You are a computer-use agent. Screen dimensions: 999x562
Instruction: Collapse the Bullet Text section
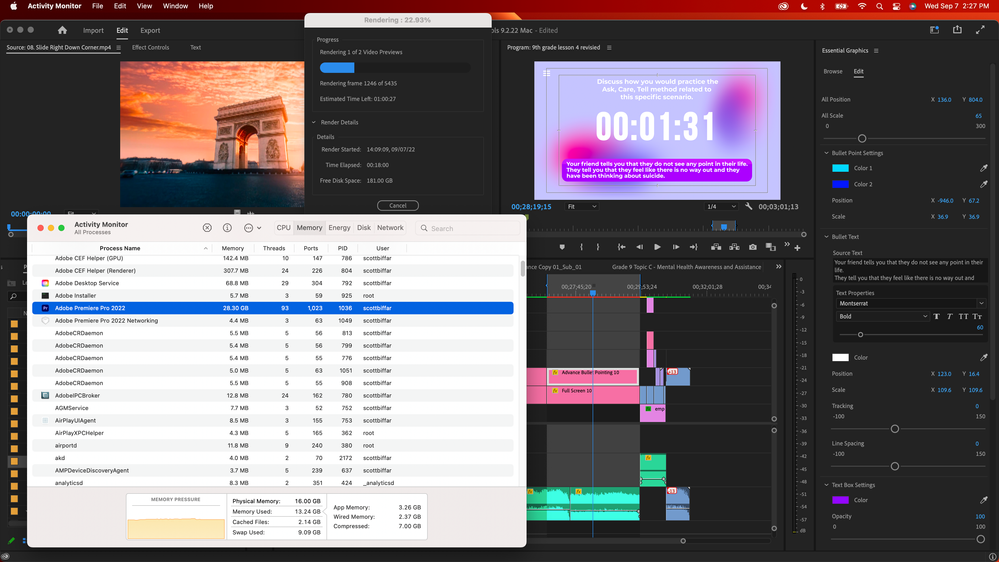[x=826, y=237]
